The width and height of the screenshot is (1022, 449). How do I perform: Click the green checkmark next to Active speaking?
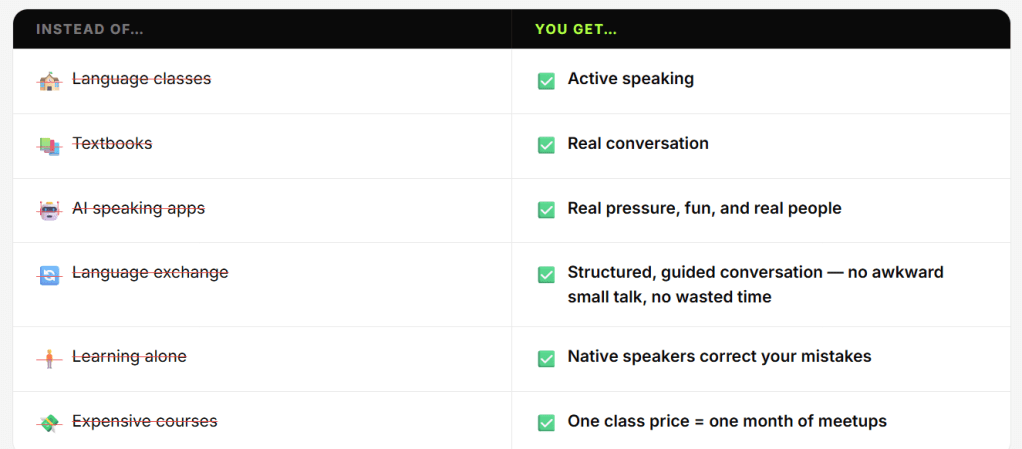pos(546,81)
